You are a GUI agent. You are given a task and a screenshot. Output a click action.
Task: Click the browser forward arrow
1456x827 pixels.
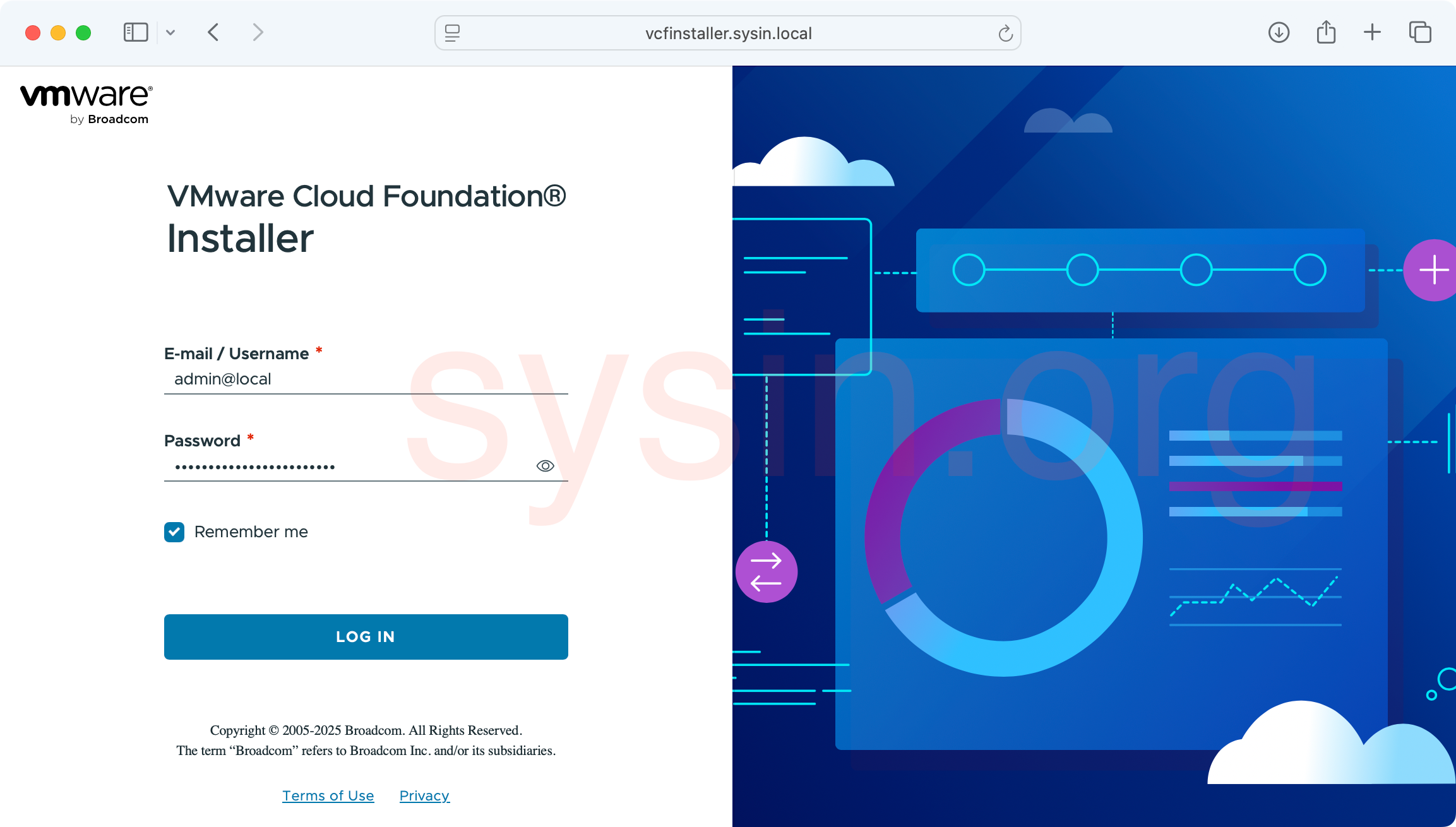[x=257, y=32]
